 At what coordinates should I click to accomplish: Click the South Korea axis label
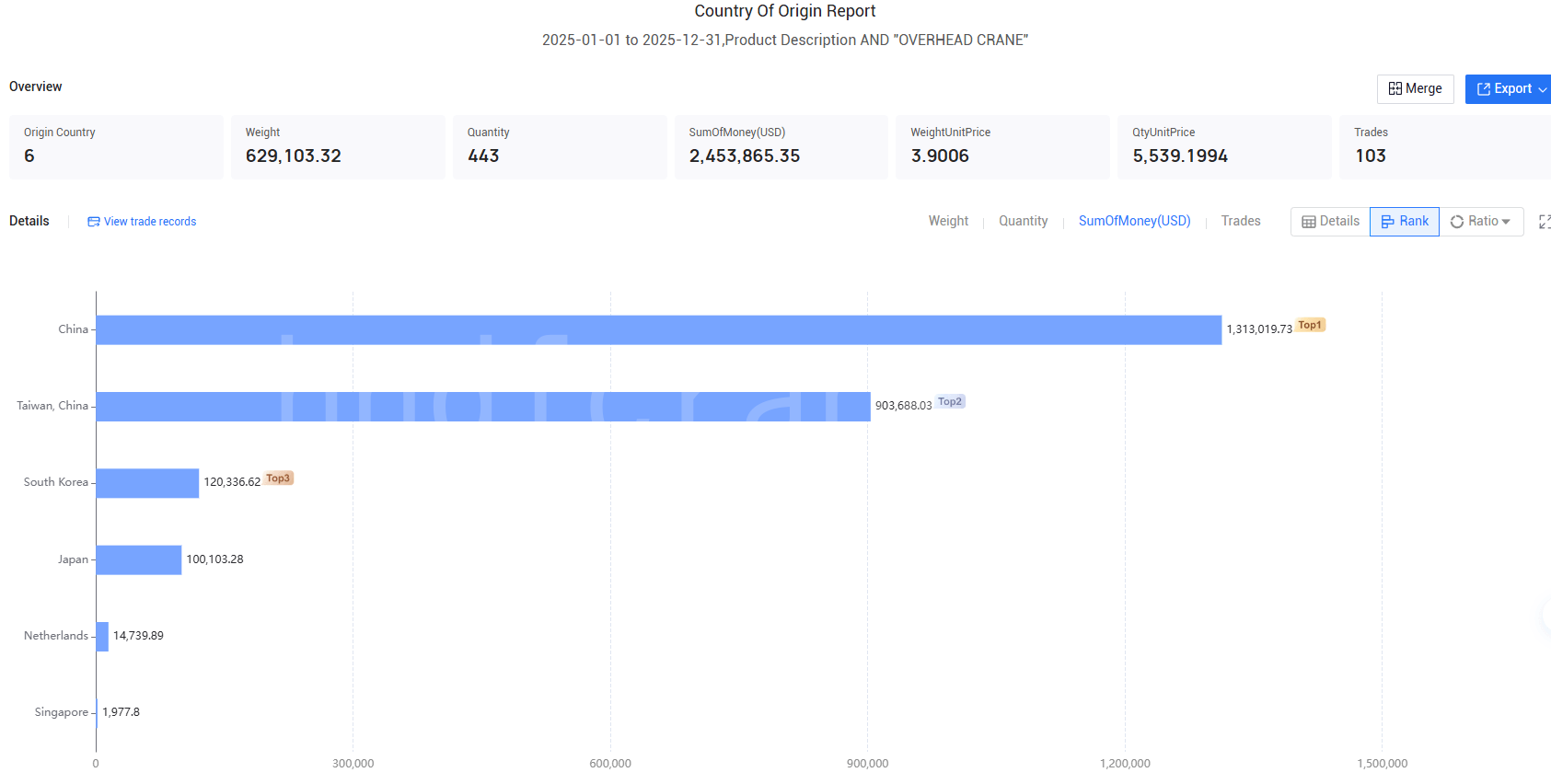click(x=56, y=482)
